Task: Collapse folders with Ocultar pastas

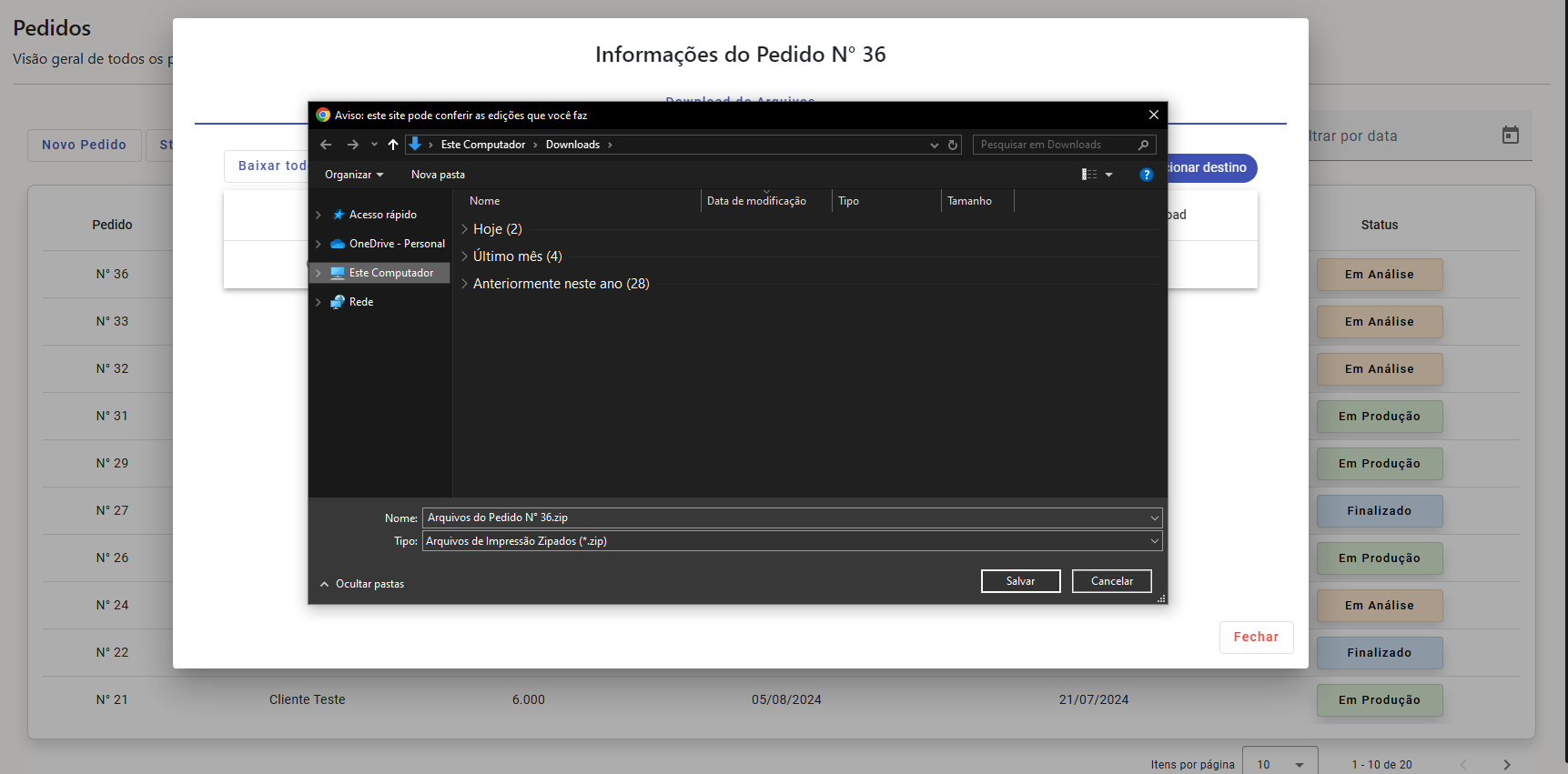Action: [x=362, y=584]
